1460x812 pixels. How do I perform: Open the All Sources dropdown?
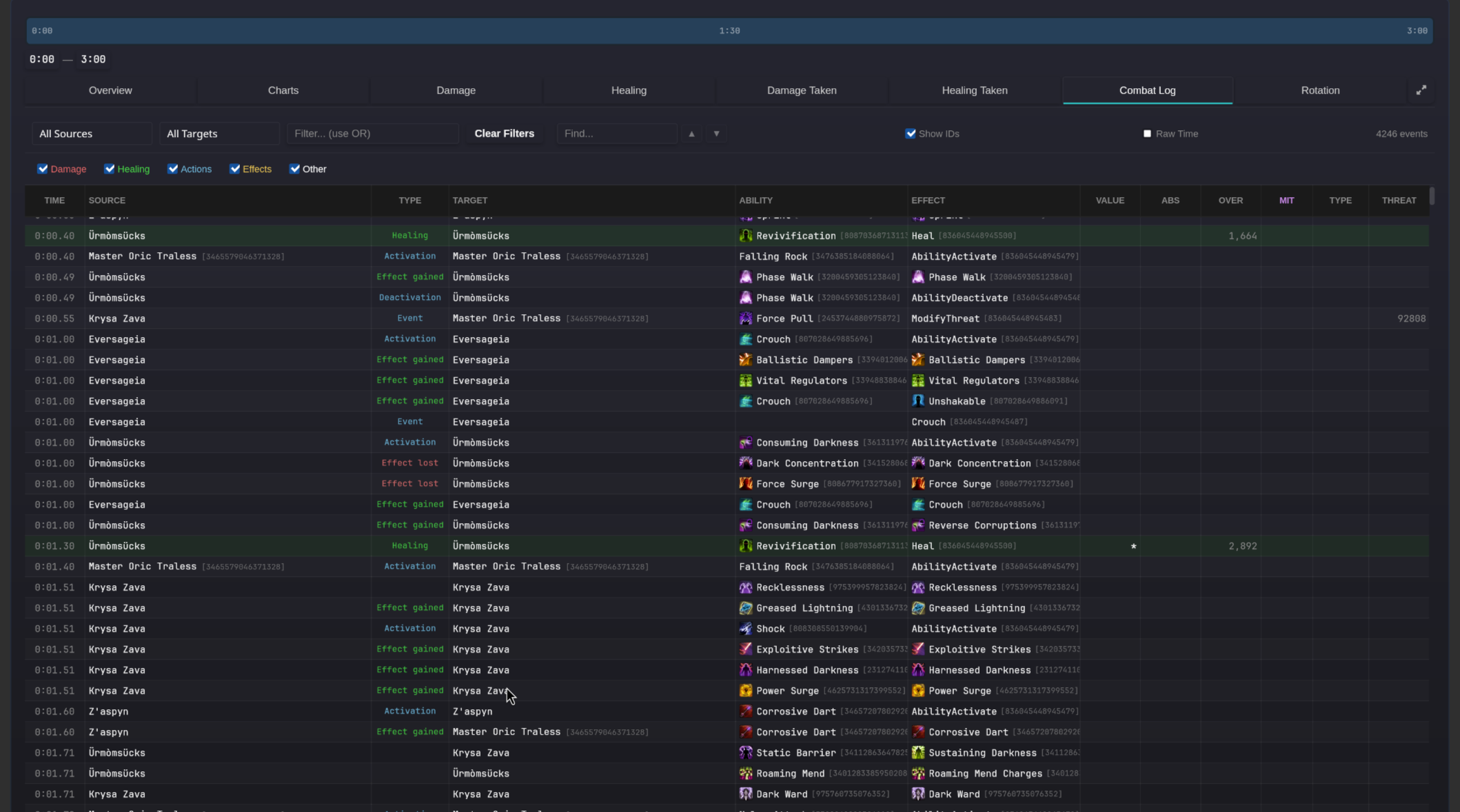pyautogui.click(x=91, y=133)
